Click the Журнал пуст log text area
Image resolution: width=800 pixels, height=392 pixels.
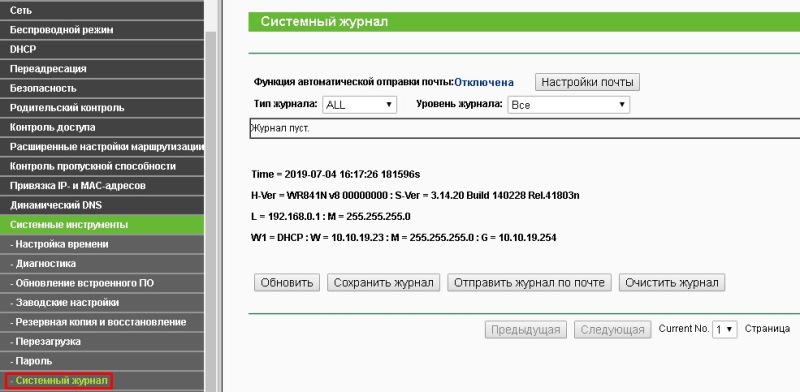point(524,128)
